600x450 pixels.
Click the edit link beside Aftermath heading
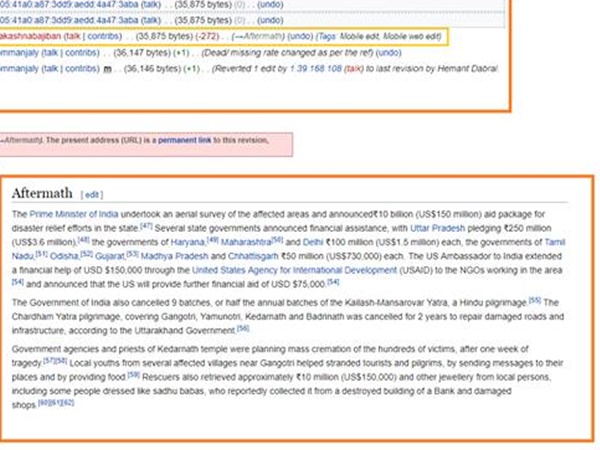point(91,194)
